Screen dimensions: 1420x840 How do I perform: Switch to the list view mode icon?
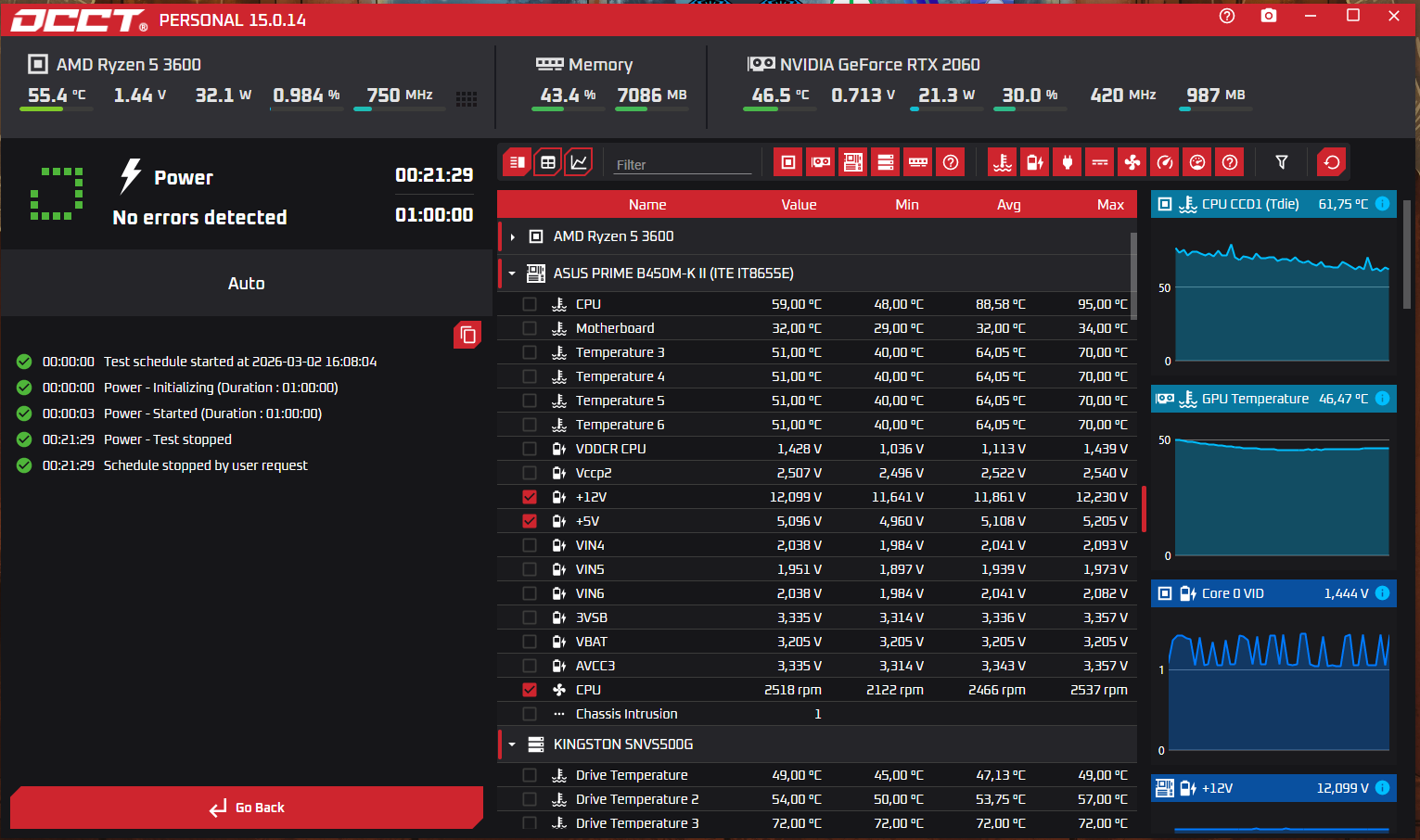(x=517, y=162)
